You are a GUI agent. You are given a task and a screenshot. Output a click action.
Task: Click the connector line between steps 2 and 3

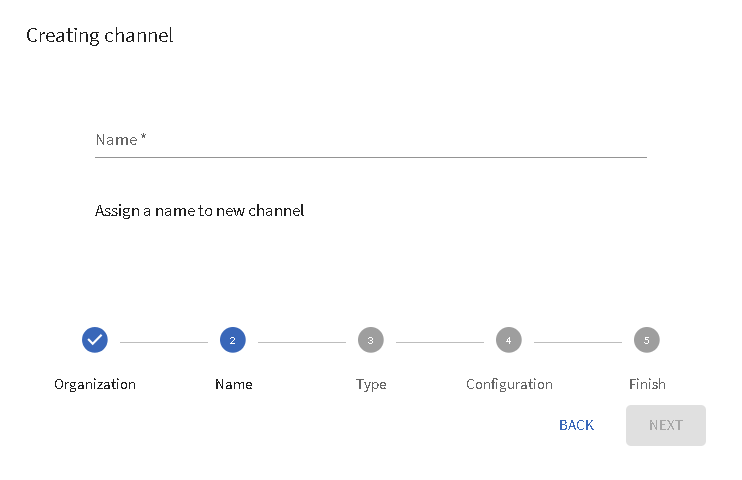coord(302,342)
